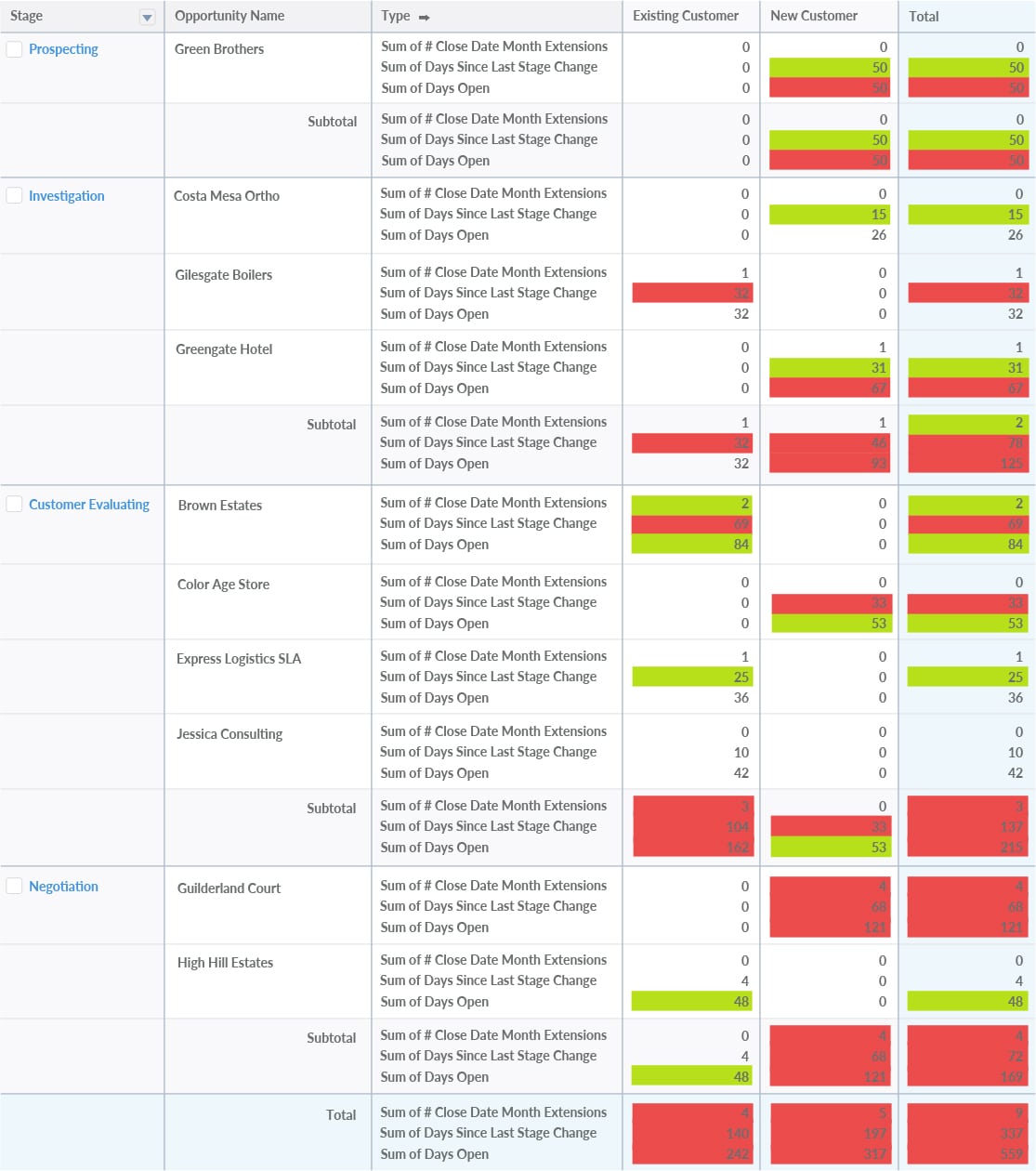The height and width of the screenshot is (1171, 1036).
Task: Open the Negotiation stage link
Action: pyautogui.click(x=63, y=887)
